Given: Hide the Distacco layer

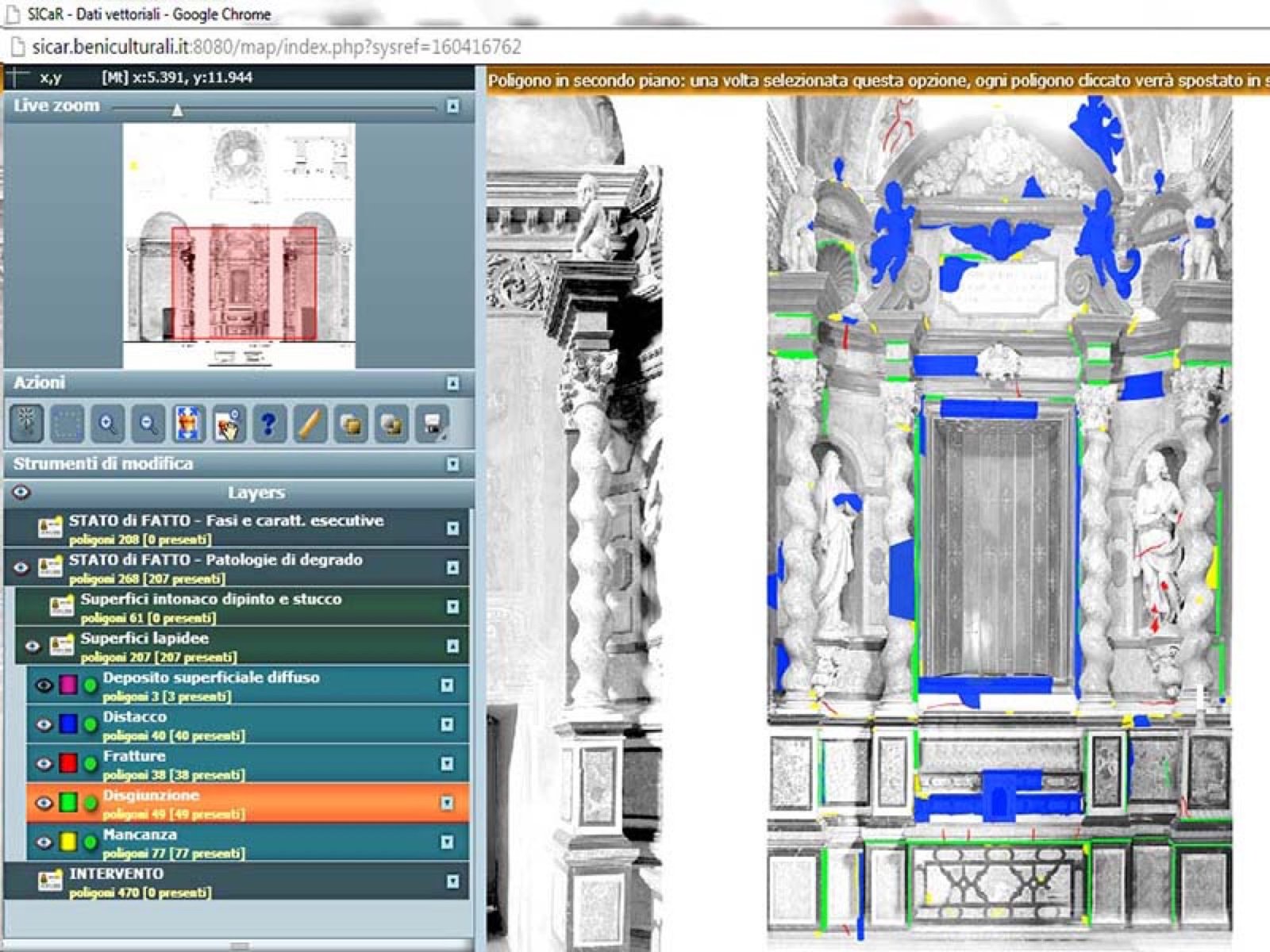Looking at the screenshot, I should (x=44, y=724).
